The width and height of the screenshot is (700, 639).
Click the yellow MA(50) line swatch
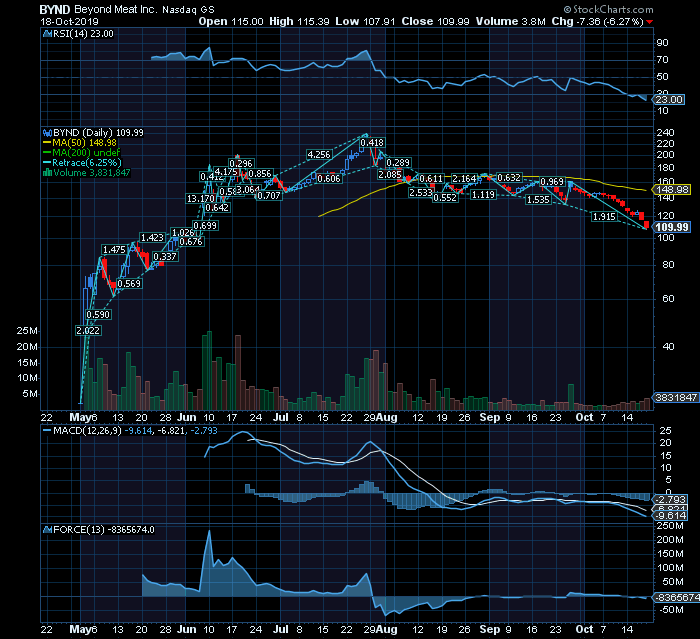(x=47, y=143)
